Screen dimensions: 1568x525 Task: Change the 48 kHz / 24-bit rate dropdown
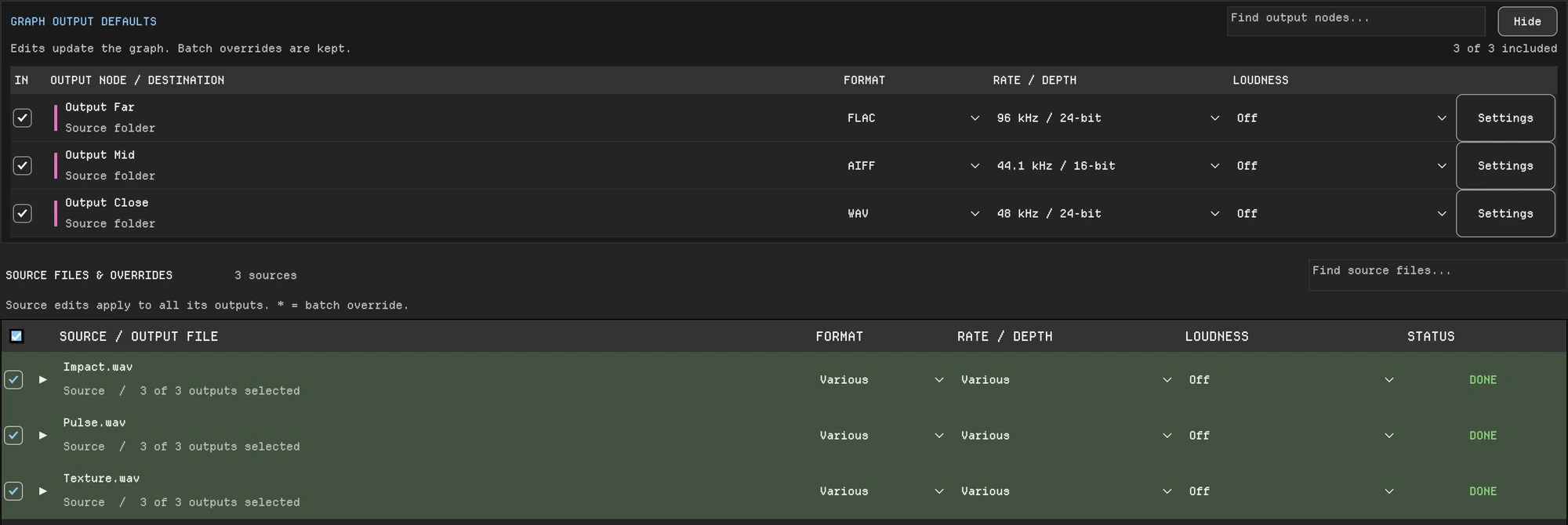coord(1108,214)
